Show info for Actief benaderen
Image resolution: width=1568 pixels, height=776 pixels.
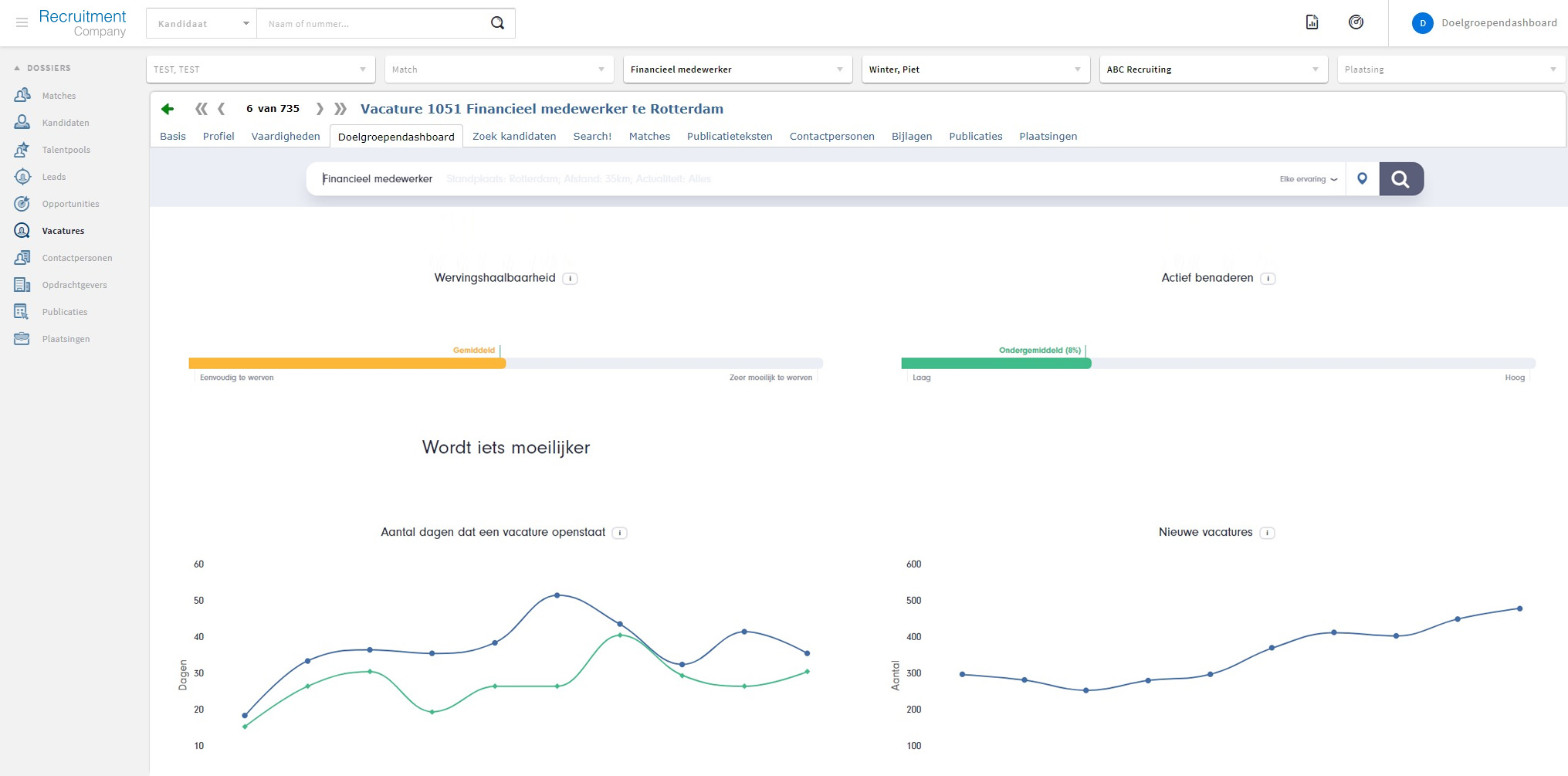[x=1268, y=279]
